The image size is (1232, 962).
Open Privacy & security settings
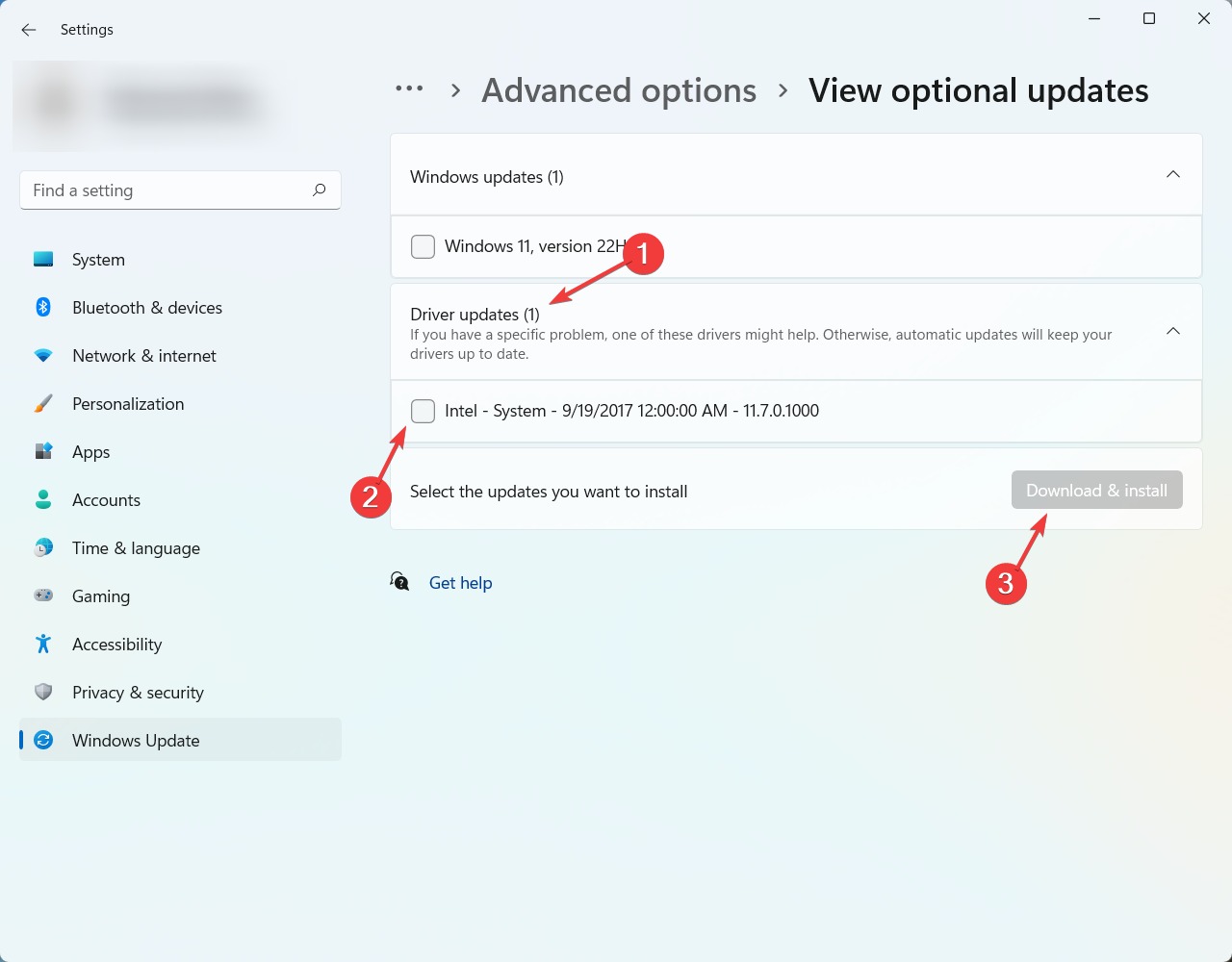pyautogui.click(x=181, y=693)
